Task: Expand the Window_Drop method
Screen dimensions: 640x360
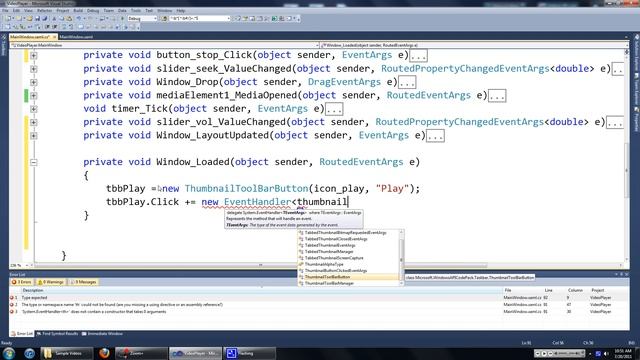Action: point(33,82)
